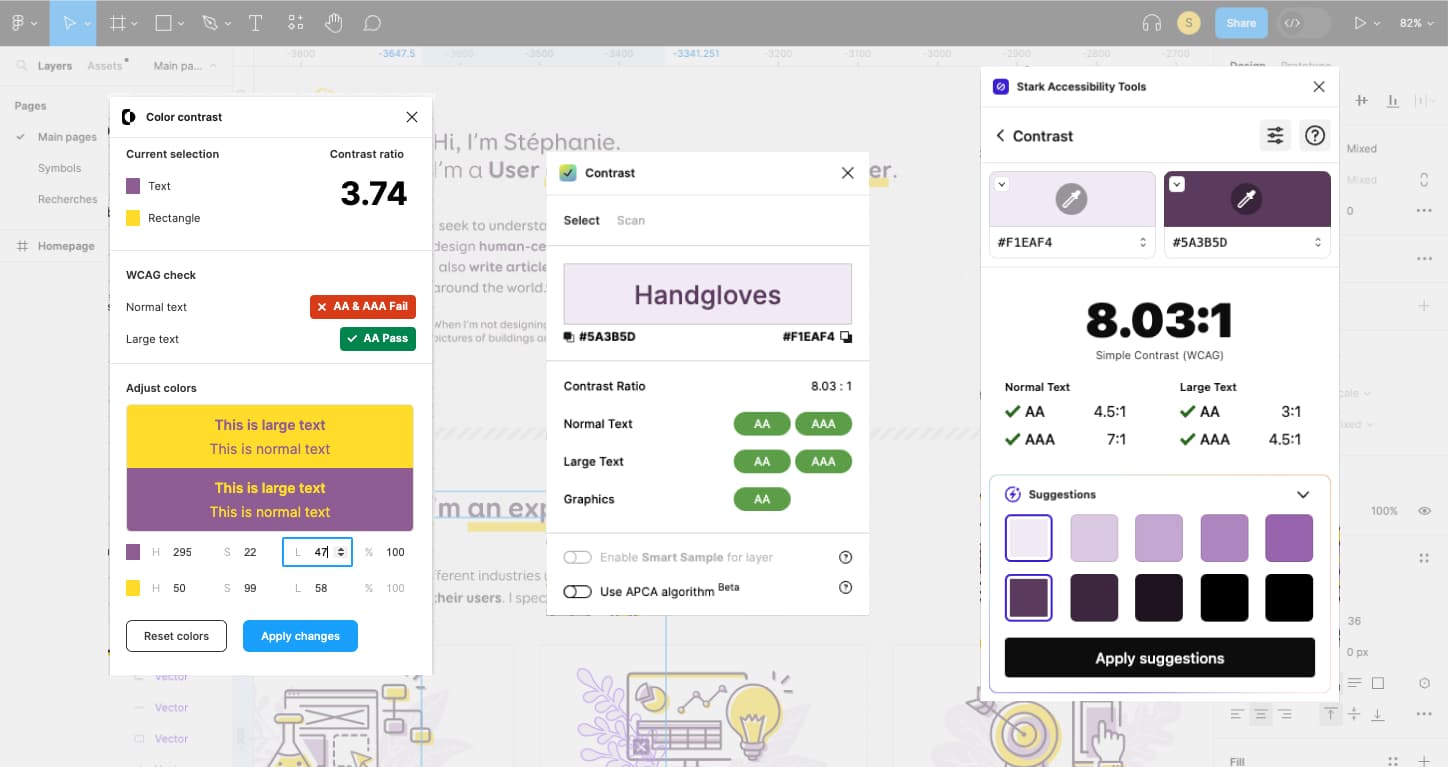1448x767 pixels.
Task: Enable Smart Sample for layer
Action: tap(578, 557)
